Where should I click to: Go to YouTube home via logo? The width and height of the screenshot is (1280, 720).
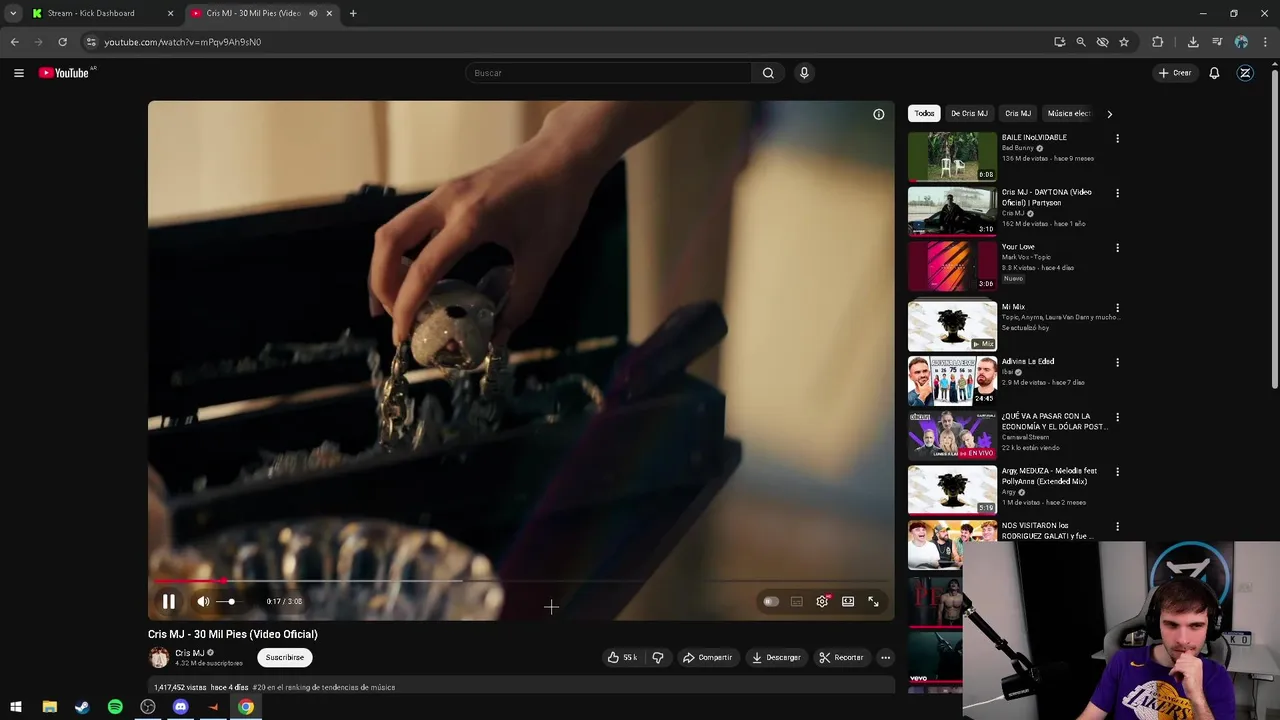(64, 73)
